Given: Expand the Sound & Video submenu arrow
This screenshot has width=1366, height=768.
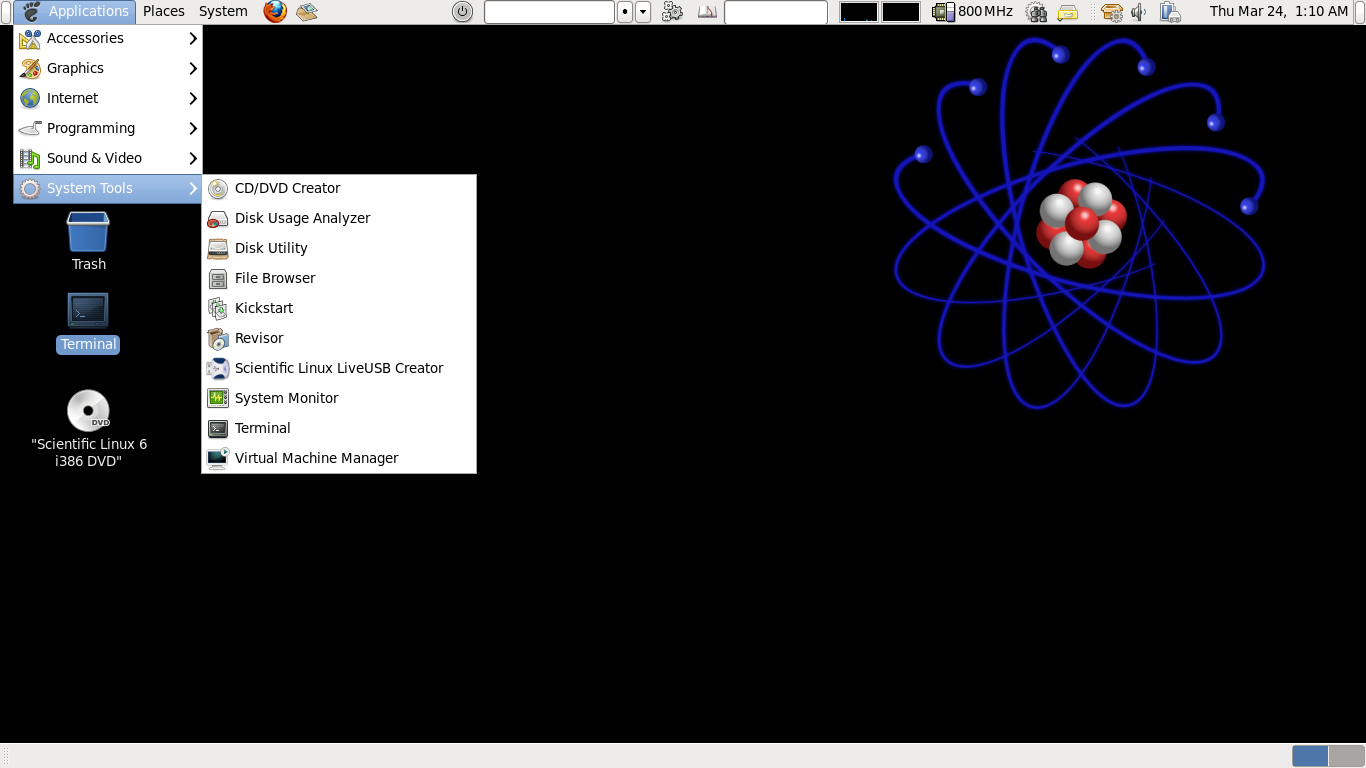Looking at the screenshot, I should pos(193,158).
